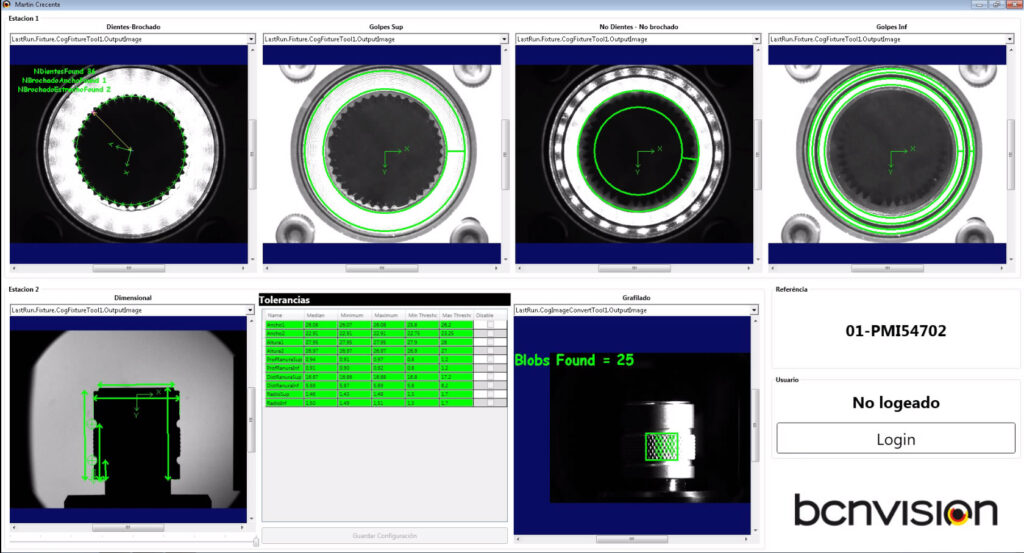Image resolution: width=1024 pixels, height=553 pixels.
Task: Click the Min Thresh cell for Ancho1
Action: click(x=423, y=325)
